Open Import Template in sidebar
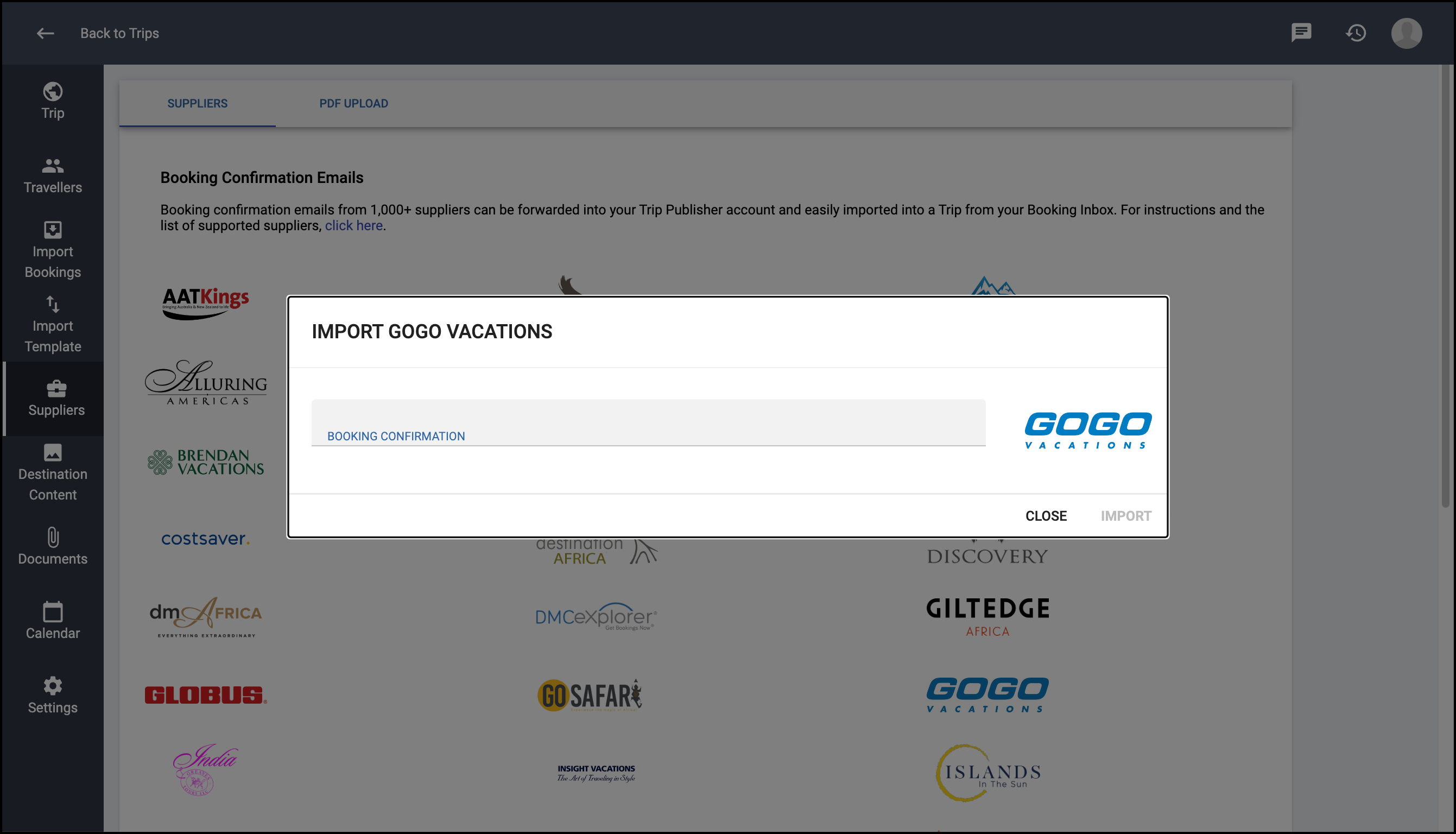This screenshot has height=834, width=1456. tap(53, 324)
